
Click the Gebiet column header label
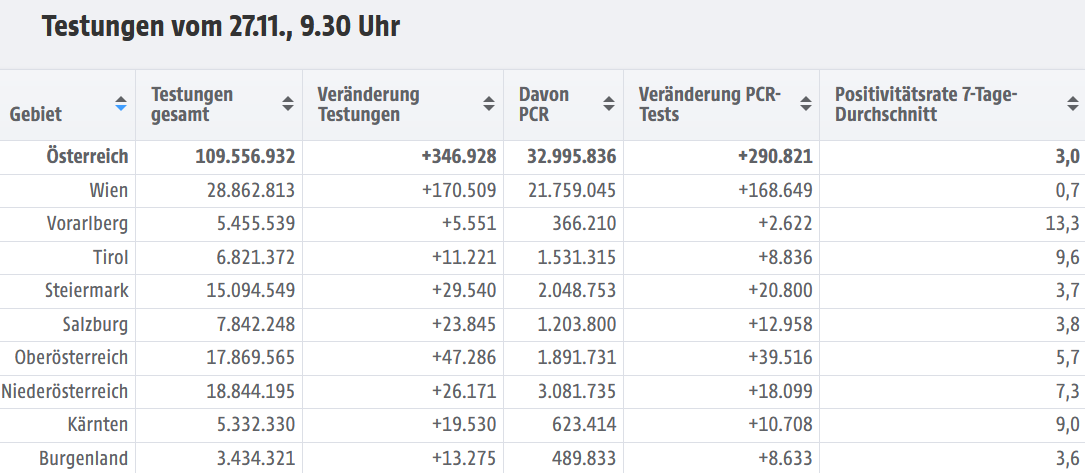point(35,114)
